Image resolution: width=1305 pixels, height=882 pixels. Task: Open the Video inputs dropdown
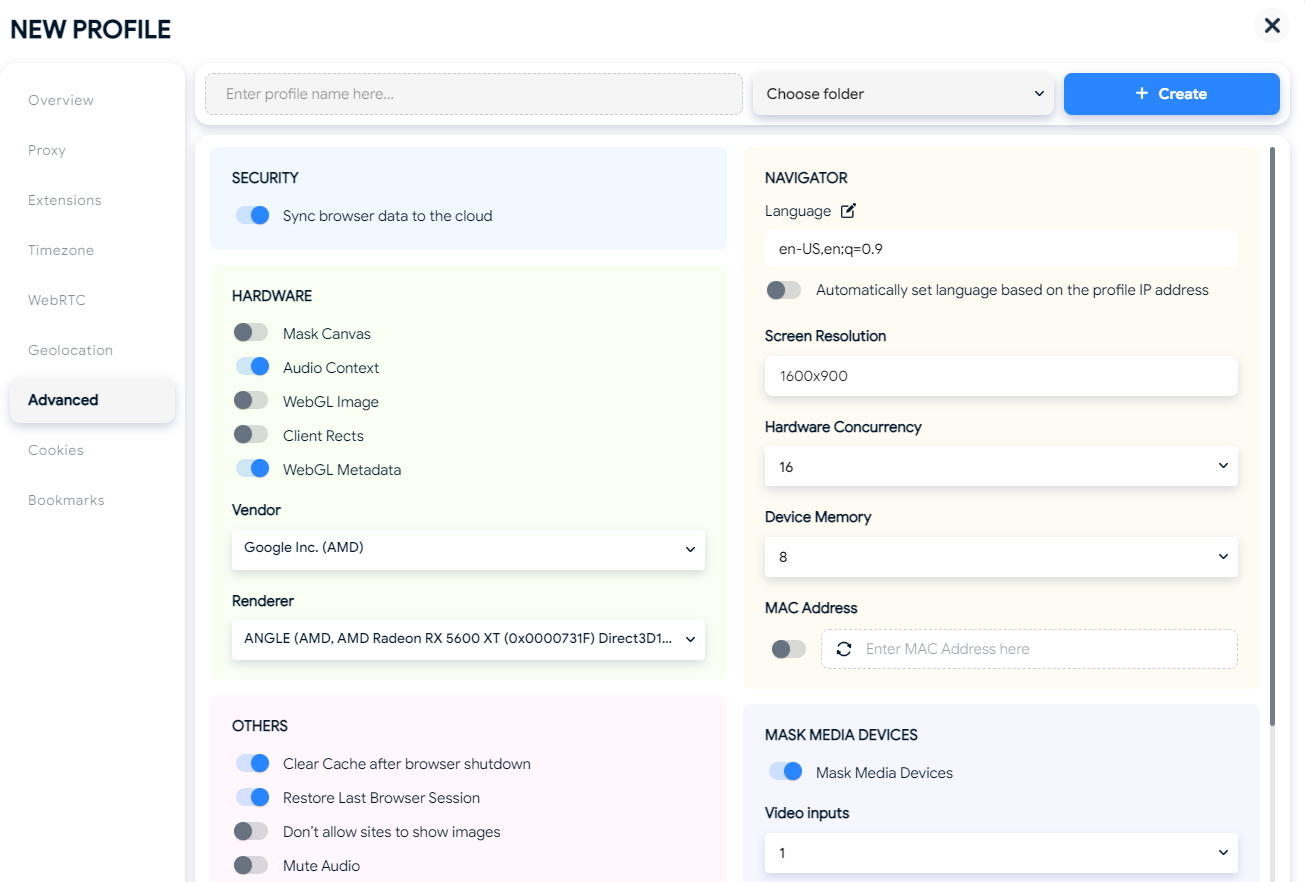click(1001, 853)
